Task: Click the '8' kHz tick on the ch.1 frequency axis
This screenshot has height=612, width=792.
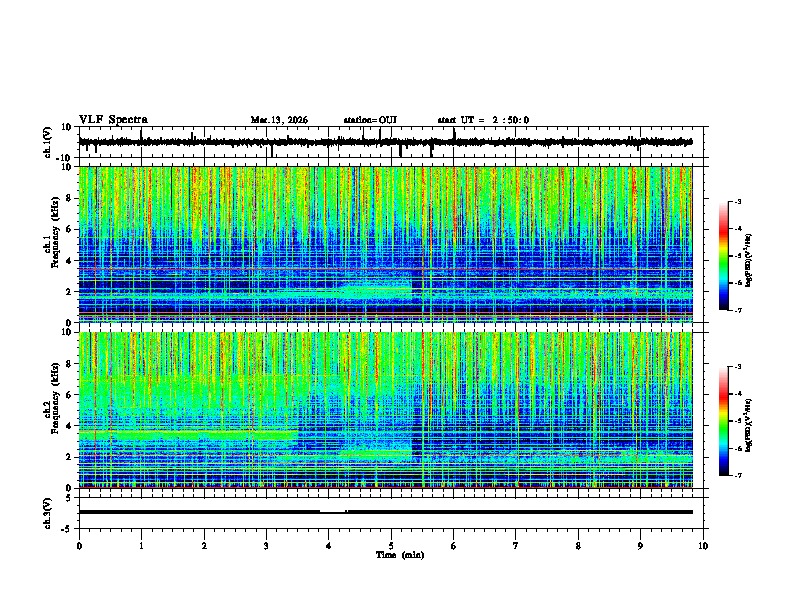Action: click(x=69, y=198)
